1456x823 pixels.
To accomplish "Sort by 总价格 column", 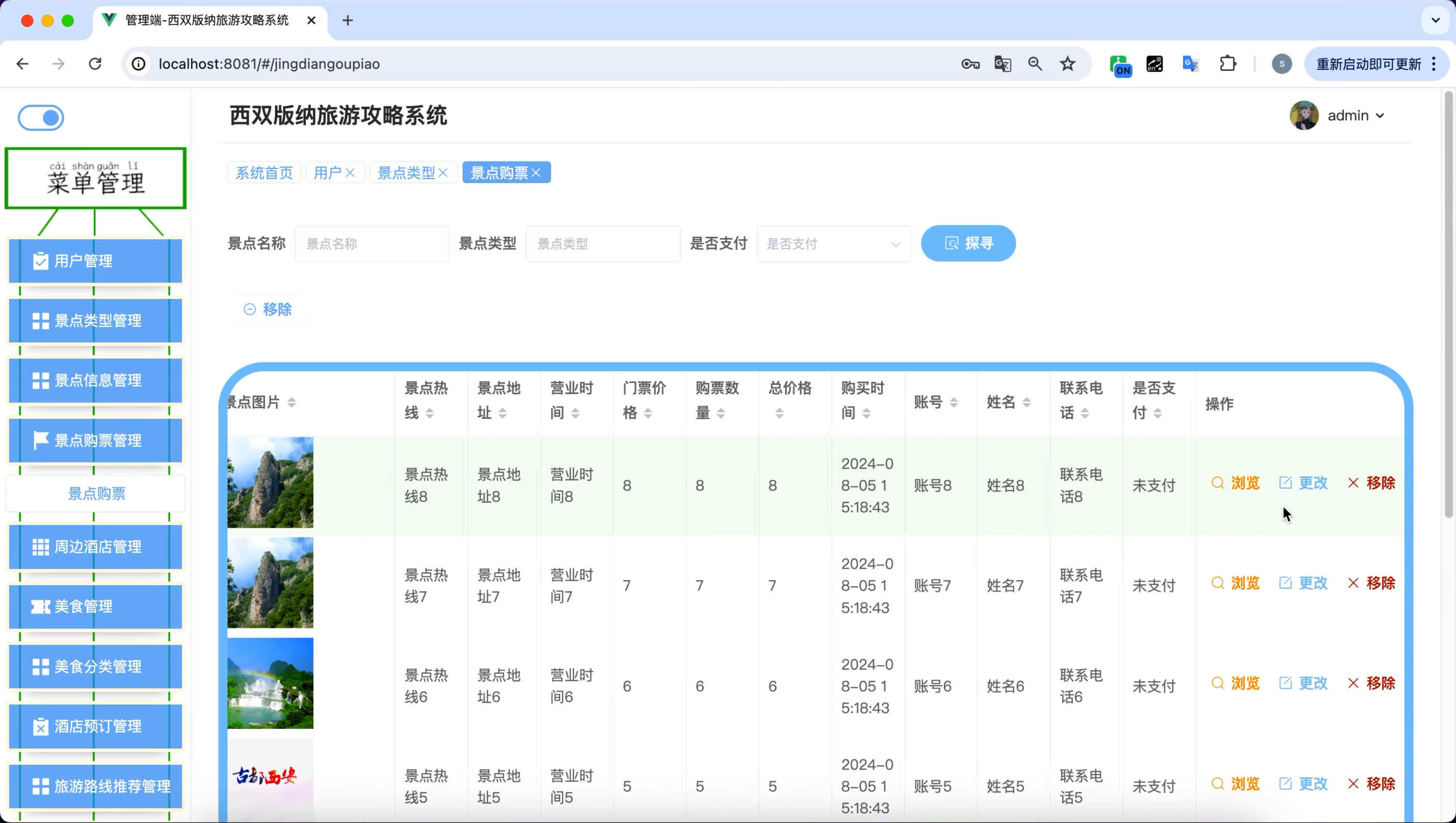I will tap(779, 413).
